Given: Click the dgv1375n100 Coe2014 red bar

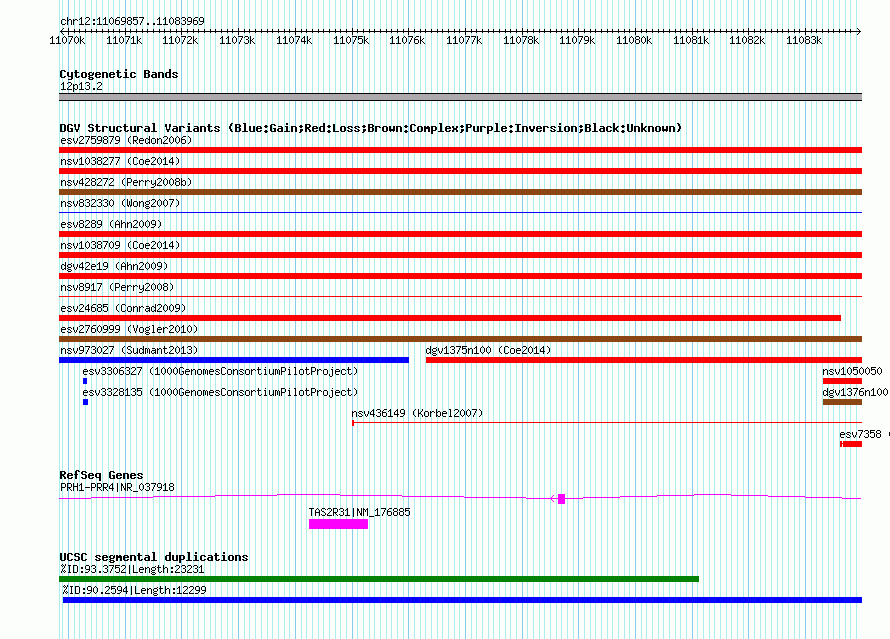Looking at the screenshot, I should (643, 360).
